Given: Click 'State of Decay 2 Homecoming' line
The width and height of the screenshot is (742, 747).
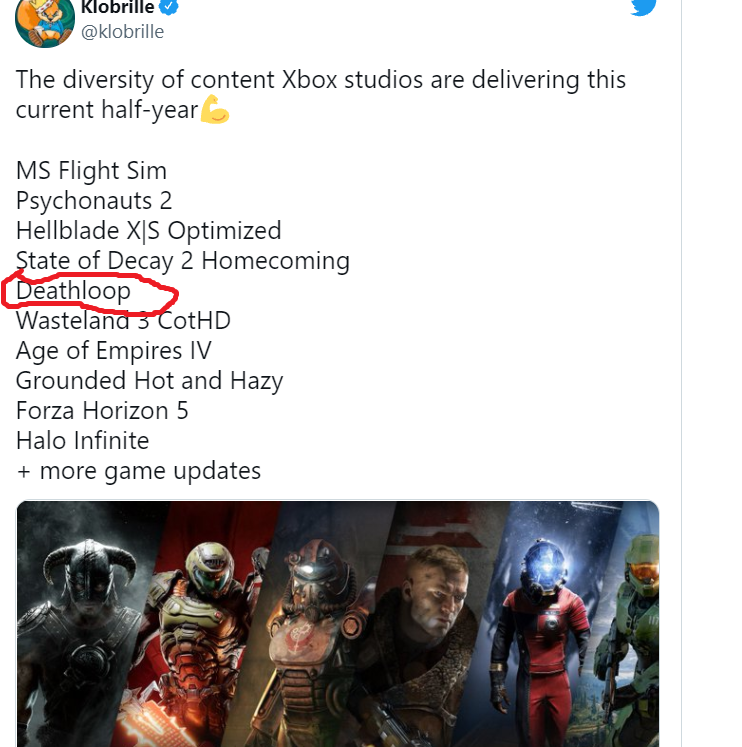Looking at the screenshot, I should click(182, 261).
